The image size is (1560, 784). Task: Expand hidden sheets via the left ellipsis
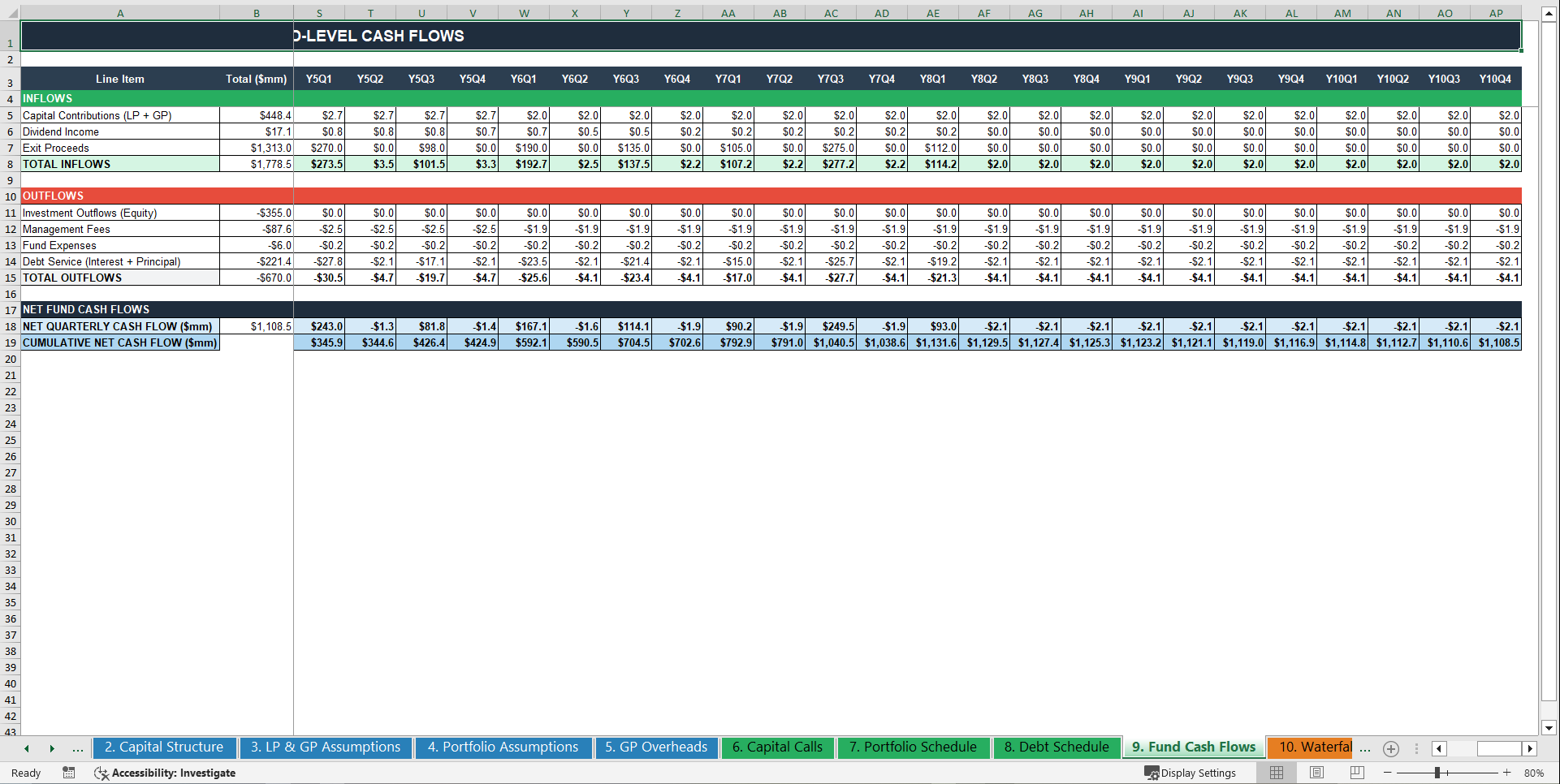(78, 748)
